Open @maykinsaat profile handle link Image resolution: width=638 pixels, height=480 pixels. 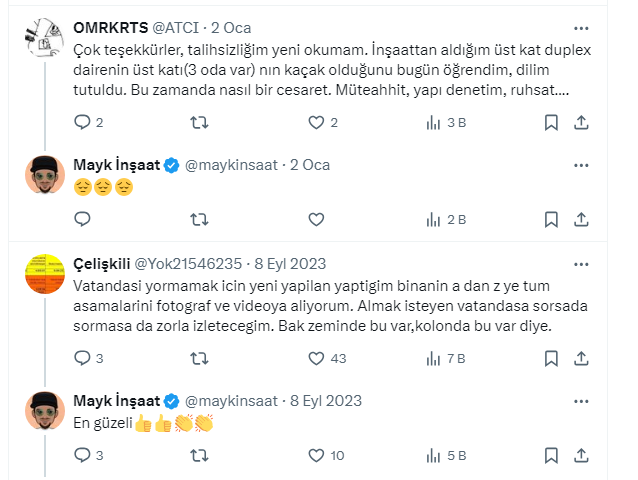(233, 164)
